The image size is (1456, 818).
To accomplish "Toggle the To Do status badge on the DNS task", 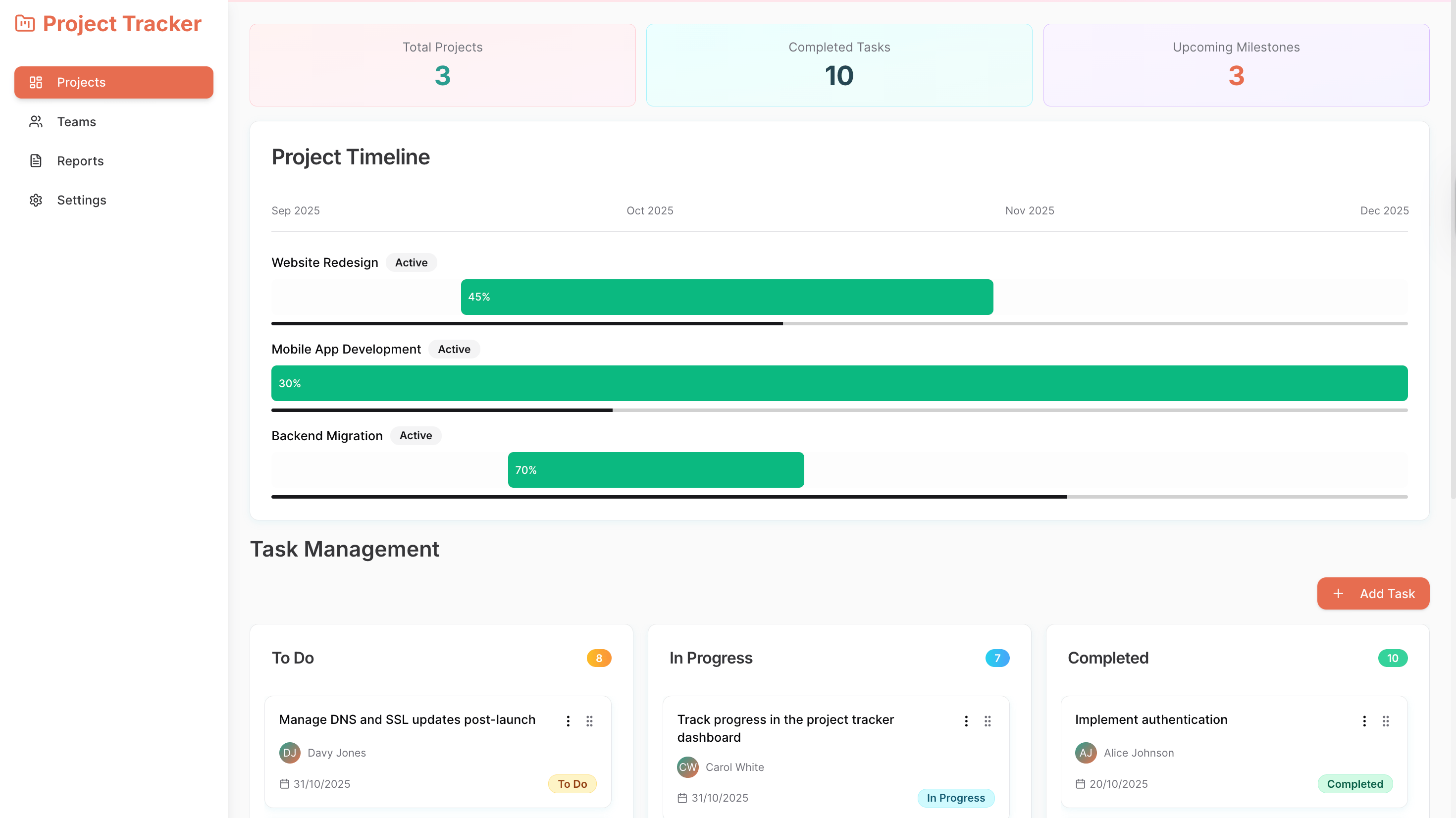I will point(572,784).
